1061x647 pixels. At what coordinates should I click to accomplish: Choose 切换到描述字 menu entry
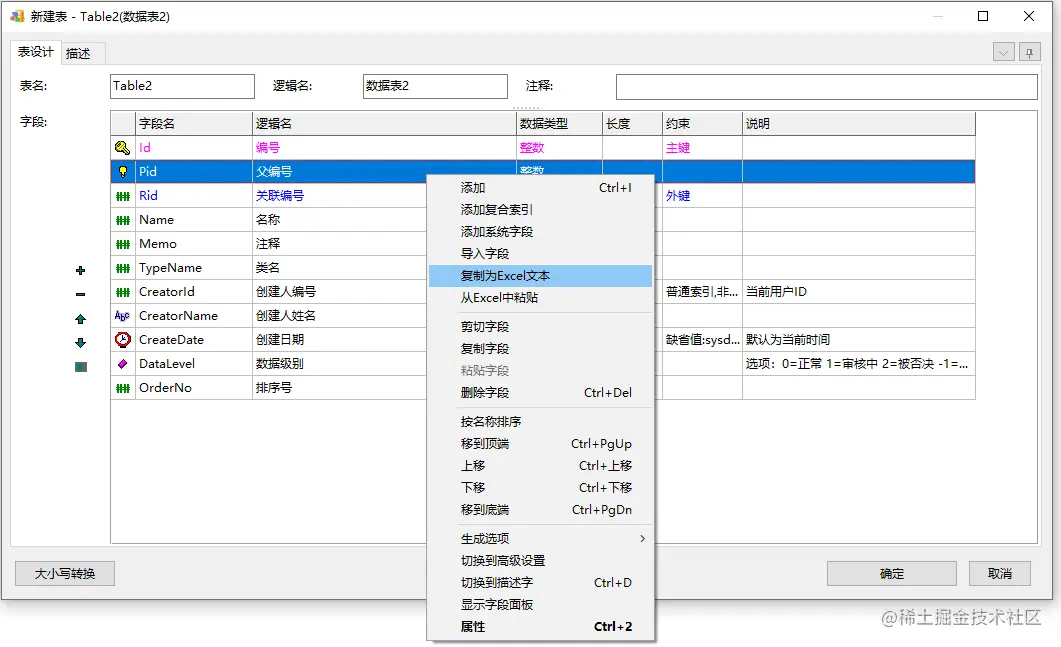(x=541, y=583)
